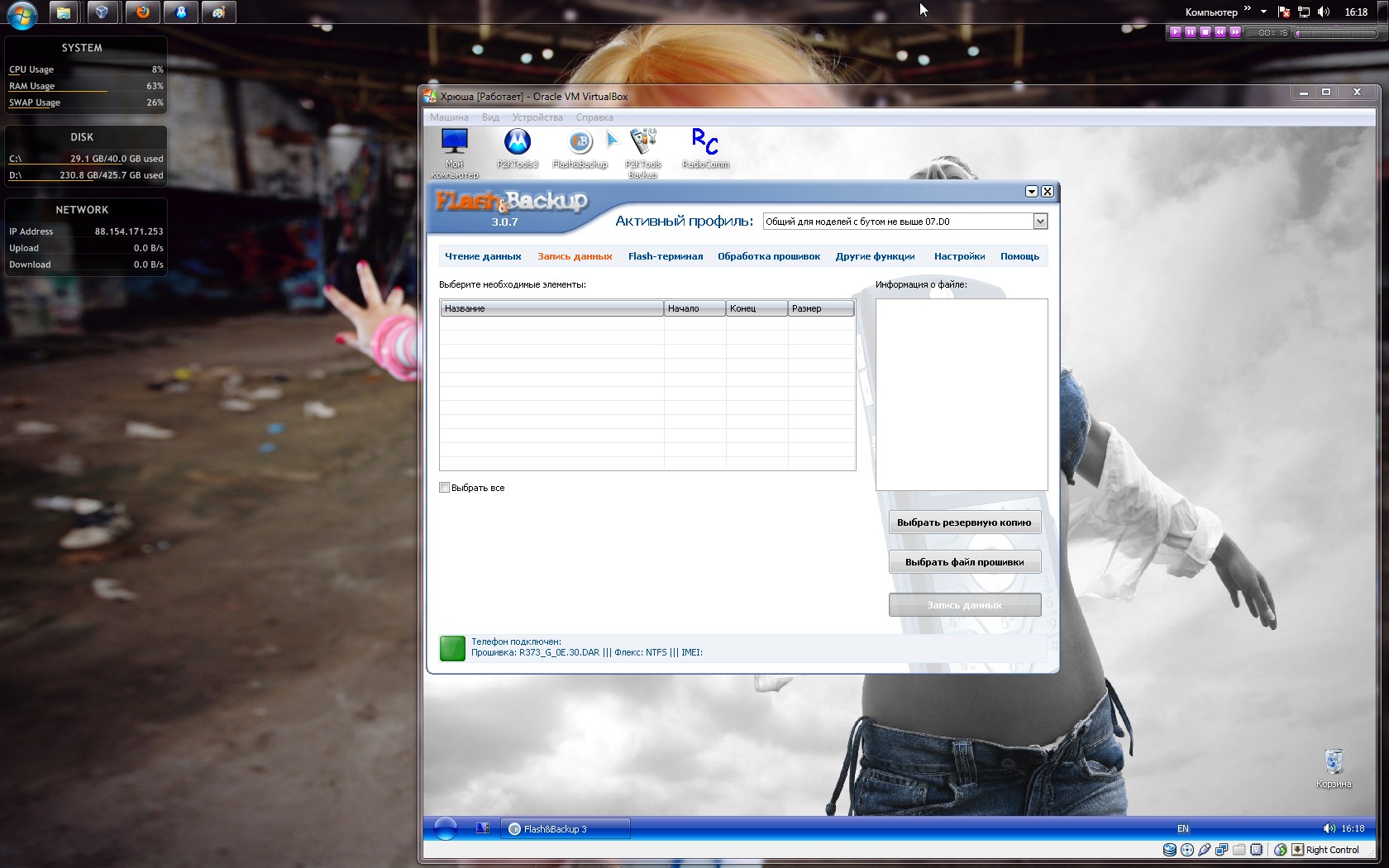Click the VirtualBox virtualization CPU icon

click(x=1257, y=850)
